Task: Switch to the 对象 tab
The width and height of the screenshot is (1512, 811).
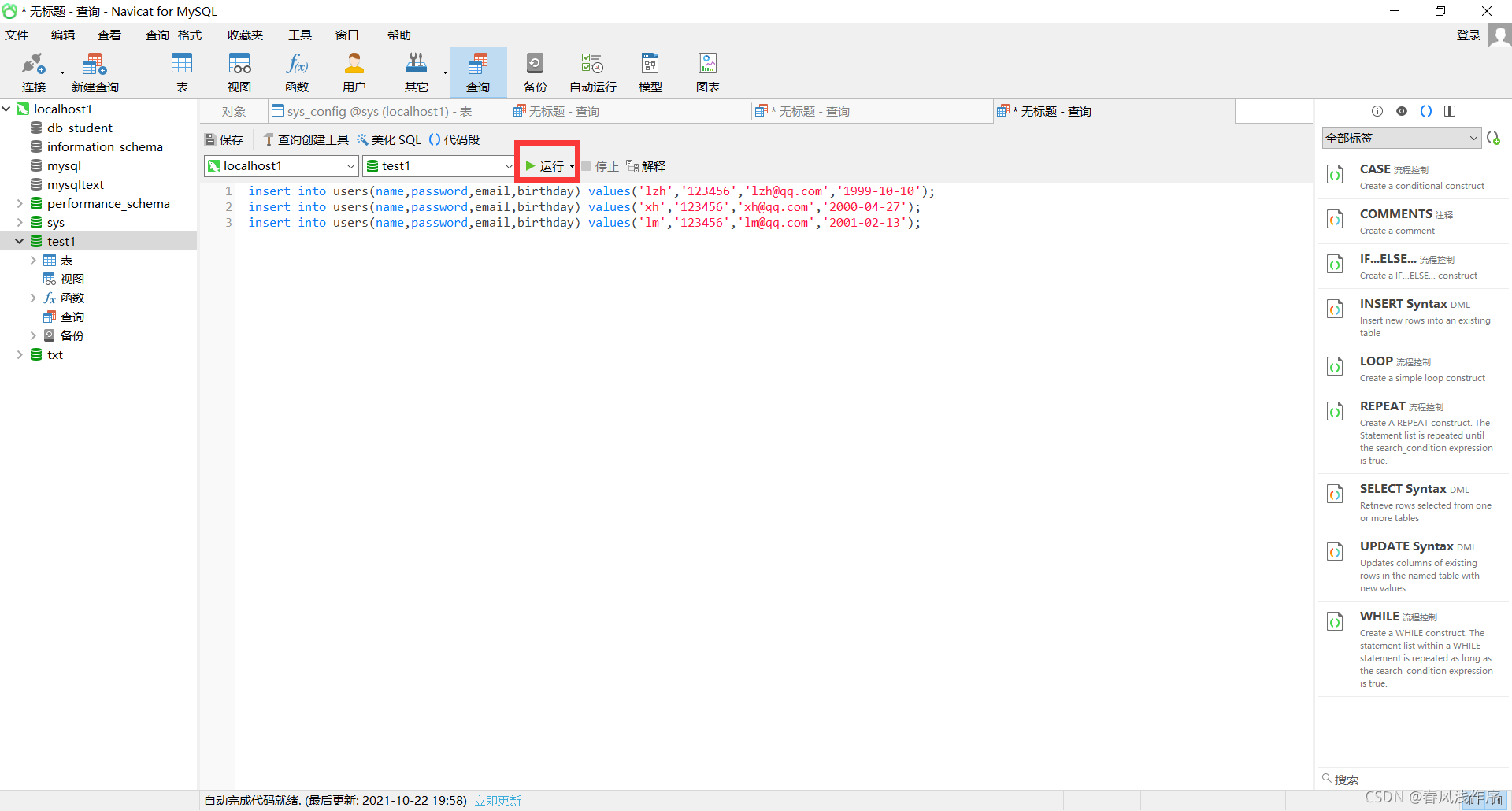Action: coord(234,112)
